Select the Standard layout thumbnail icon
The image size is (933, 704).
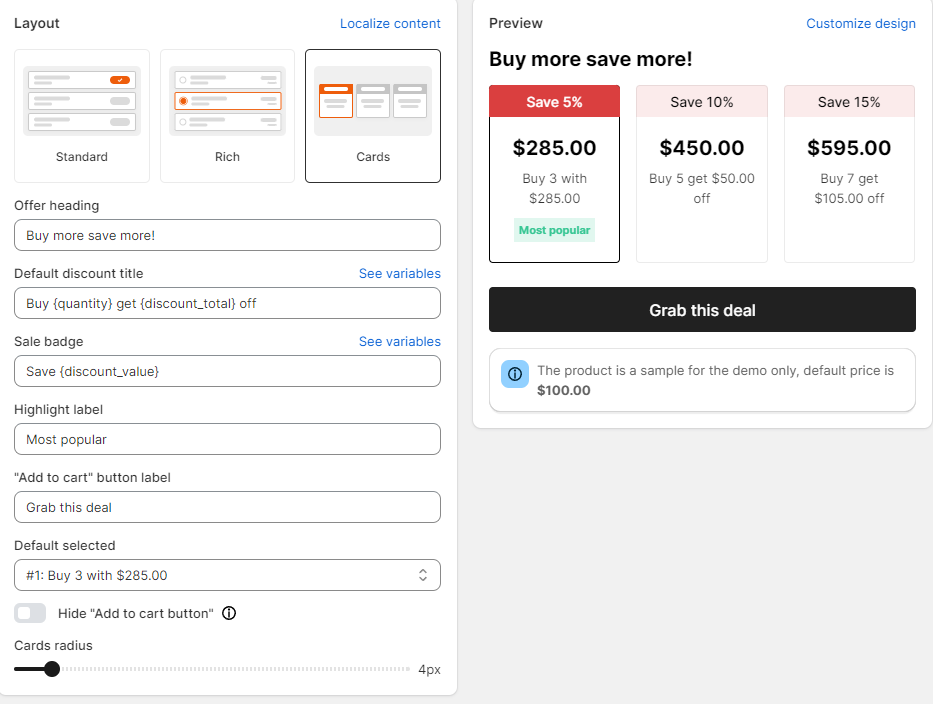coord(82,101)
